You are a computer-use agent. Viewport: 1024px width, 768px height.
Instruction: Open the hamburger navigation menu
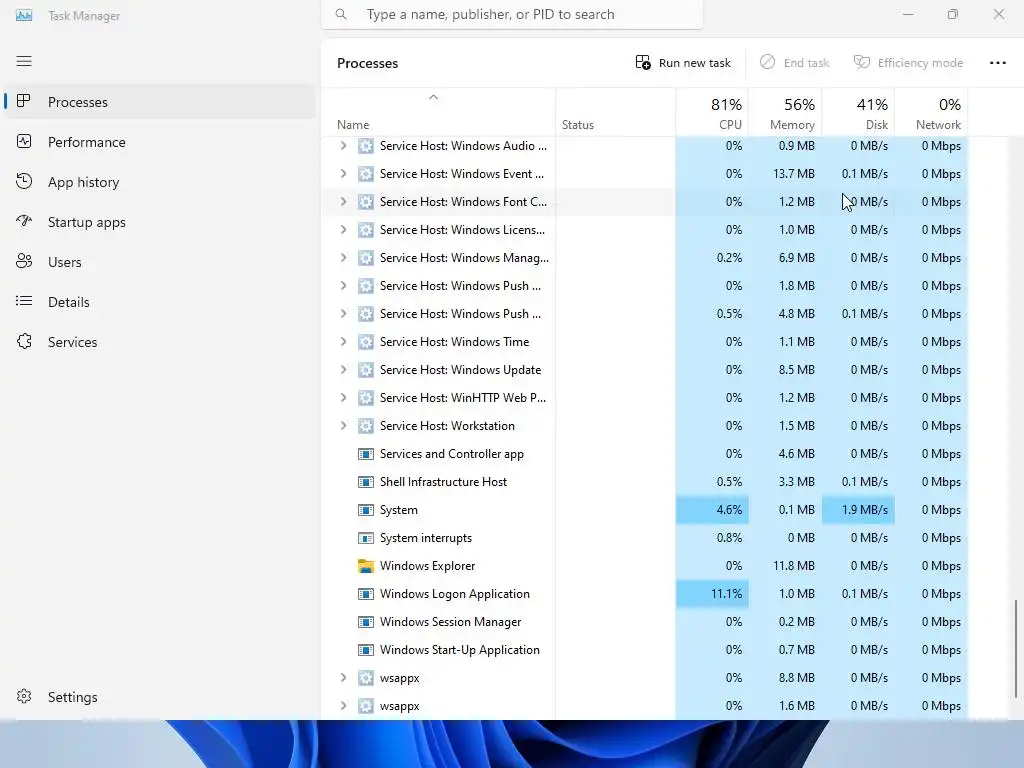[x=24, y=61]
